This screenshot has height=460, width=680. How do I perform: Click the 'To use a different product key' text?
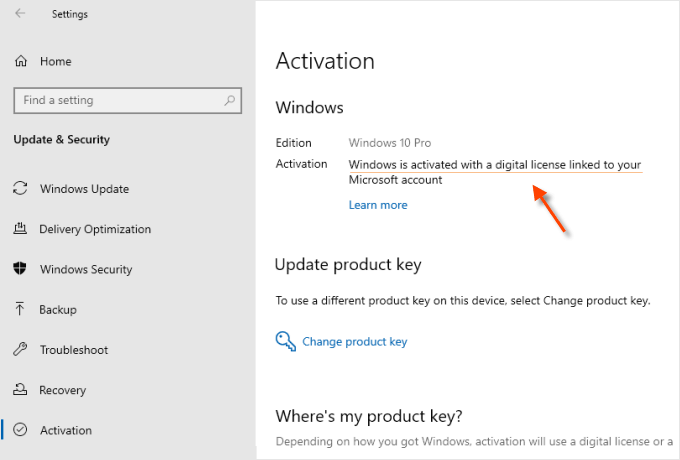coord(463,300)
